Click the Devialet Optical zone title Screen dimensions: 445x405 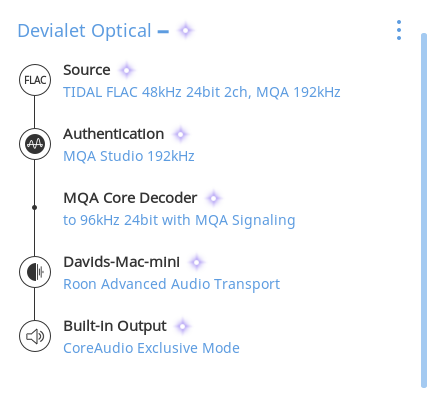84,31
